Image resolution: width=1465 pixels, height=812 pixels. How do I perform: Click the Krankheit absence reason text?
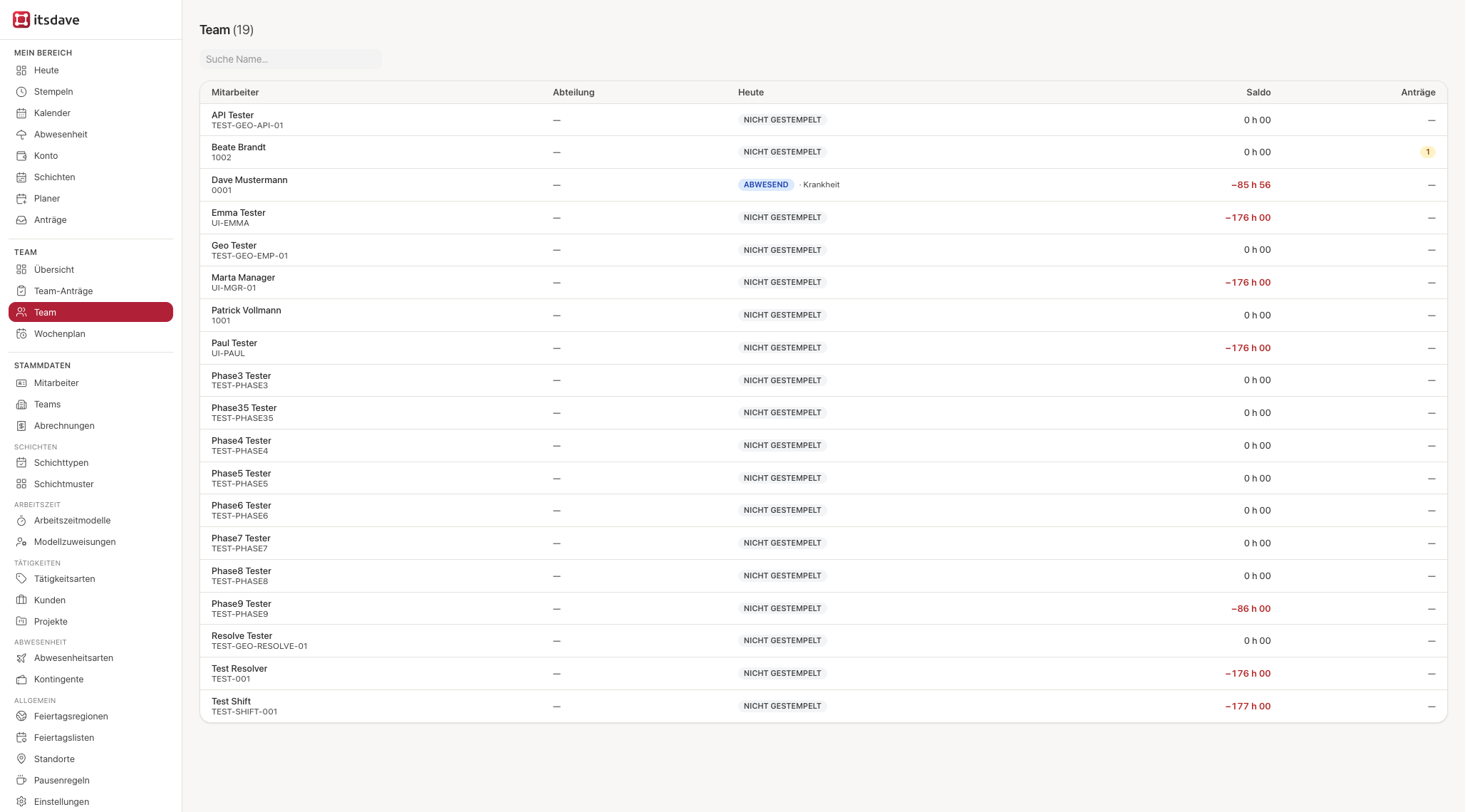tap(821, 184)
